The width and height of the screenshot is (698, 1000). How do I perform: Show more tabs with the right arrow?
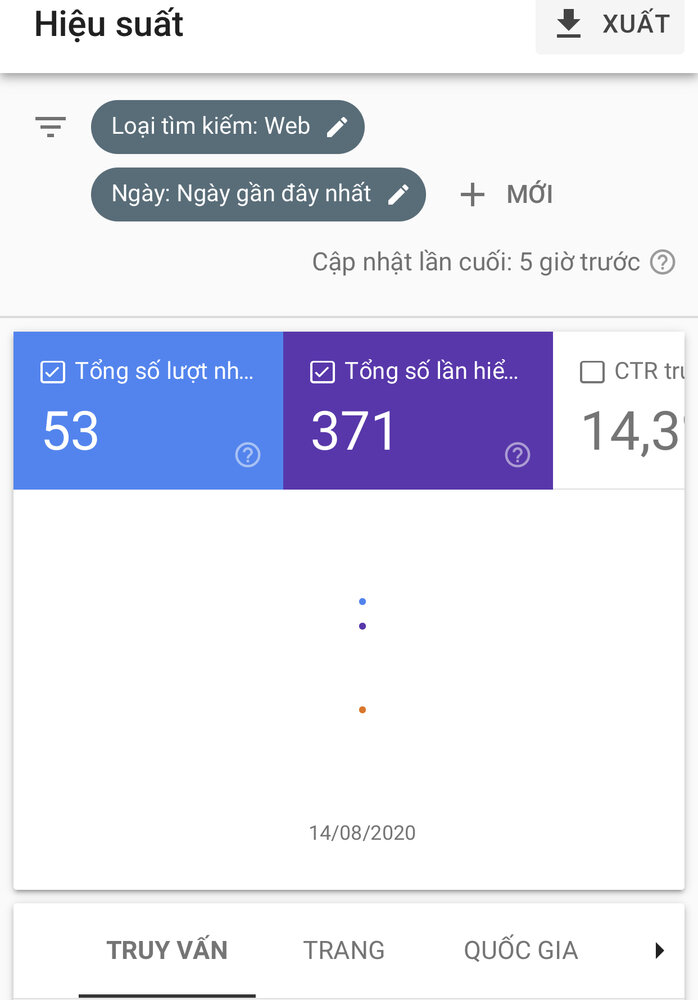tap(659, 950)
